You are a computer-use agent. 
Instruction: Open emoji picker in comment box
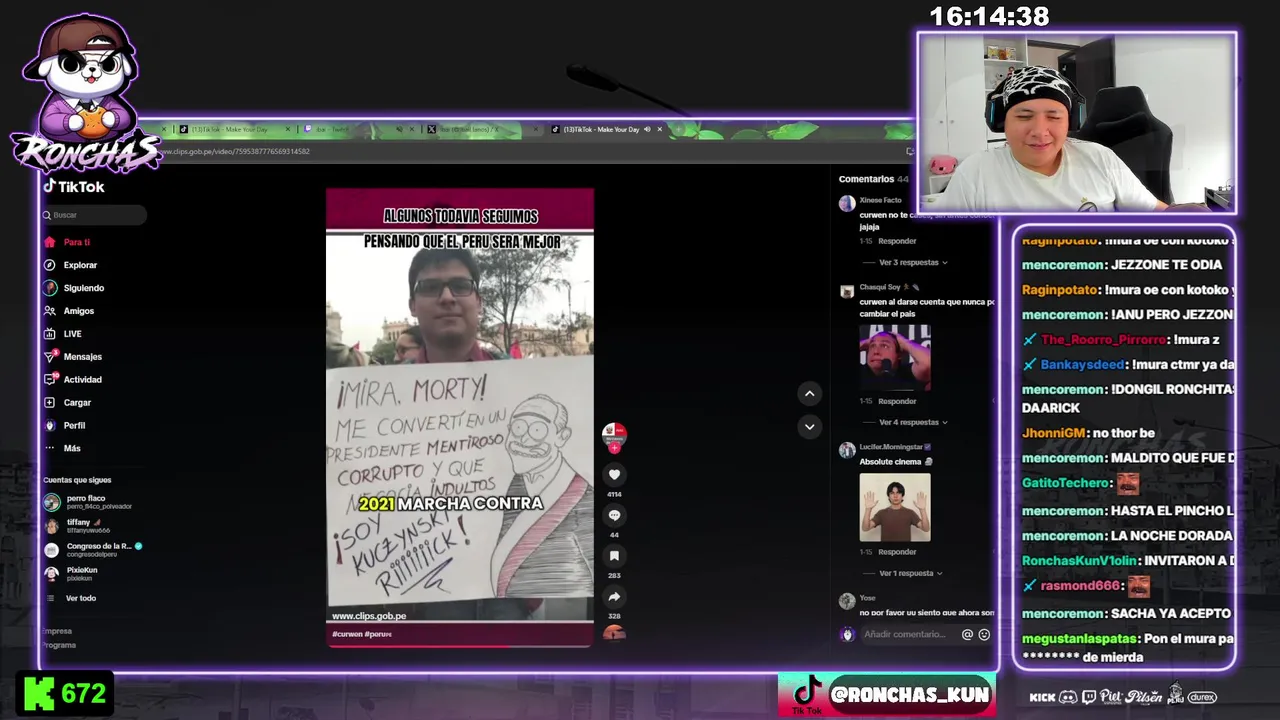[x=984, y=634]
